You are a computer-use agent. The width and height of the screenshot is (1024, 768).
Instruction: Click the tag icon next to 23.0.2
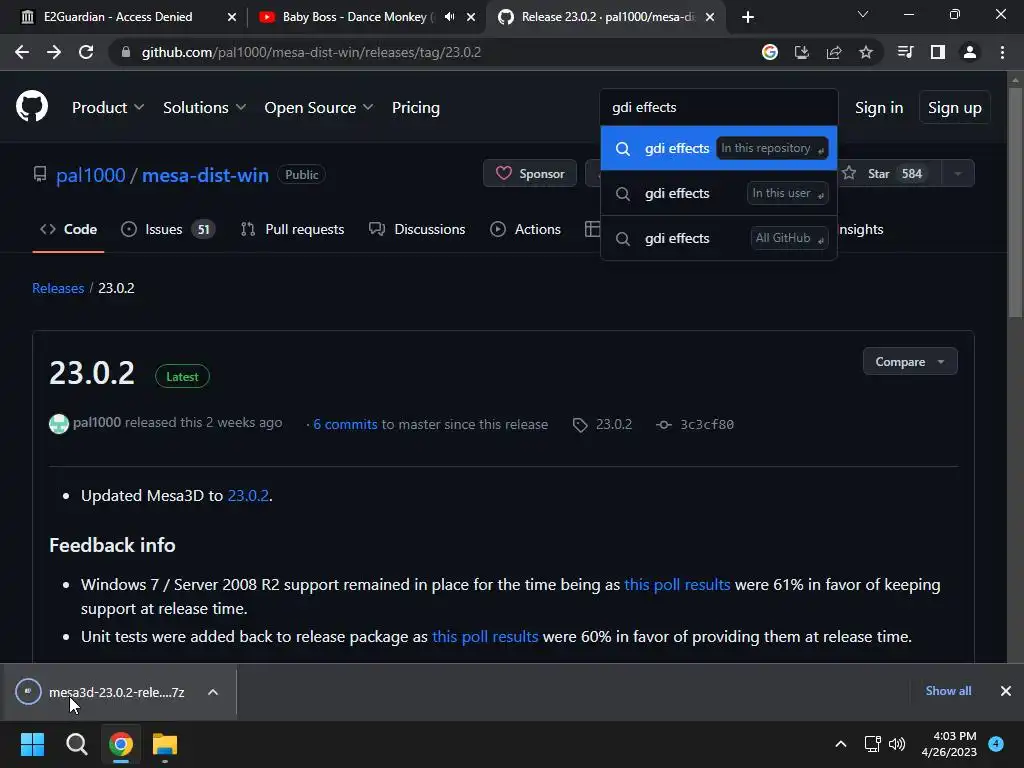point(580,425)
